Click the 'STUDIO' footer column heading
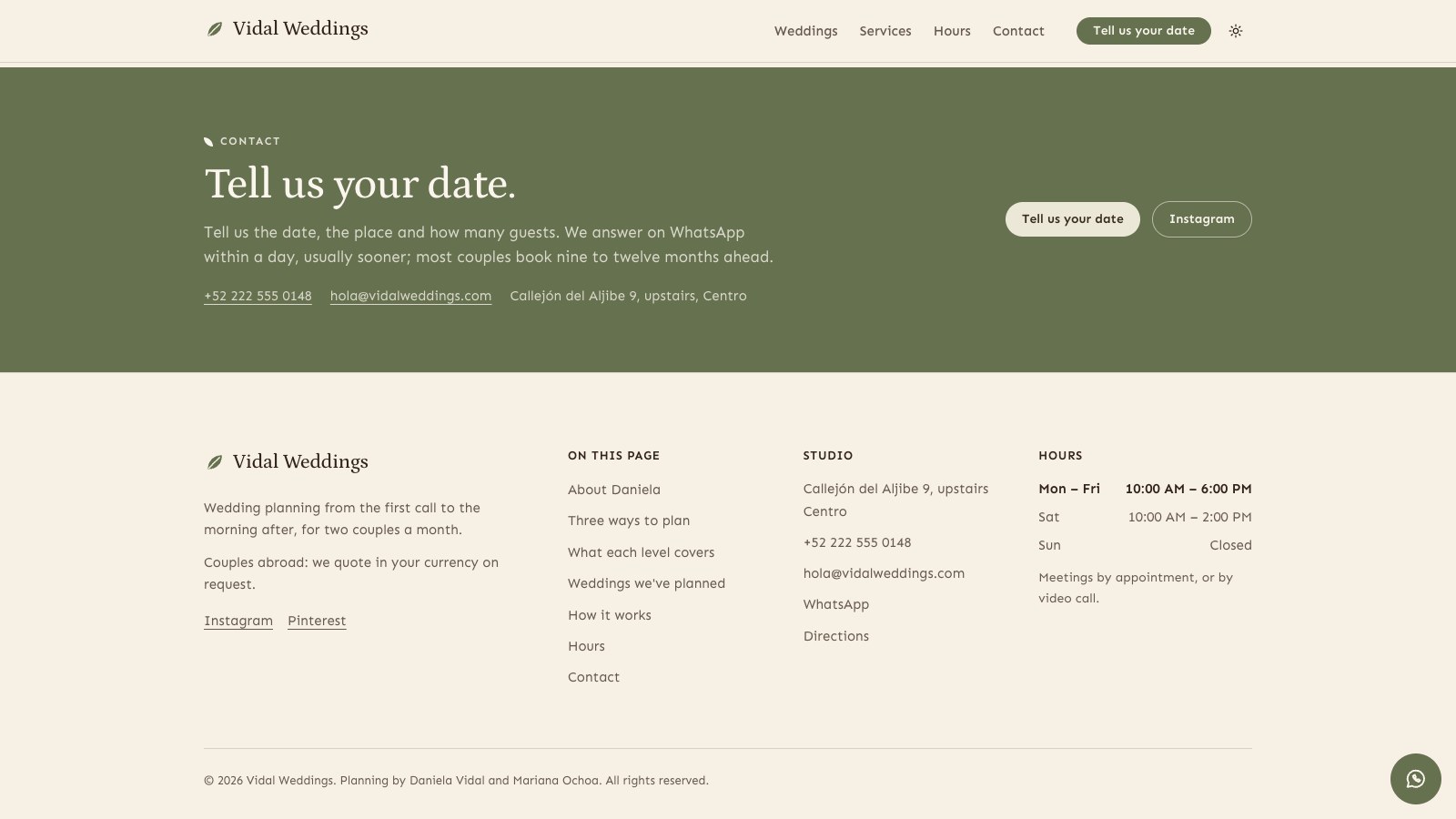 point(828,456)
